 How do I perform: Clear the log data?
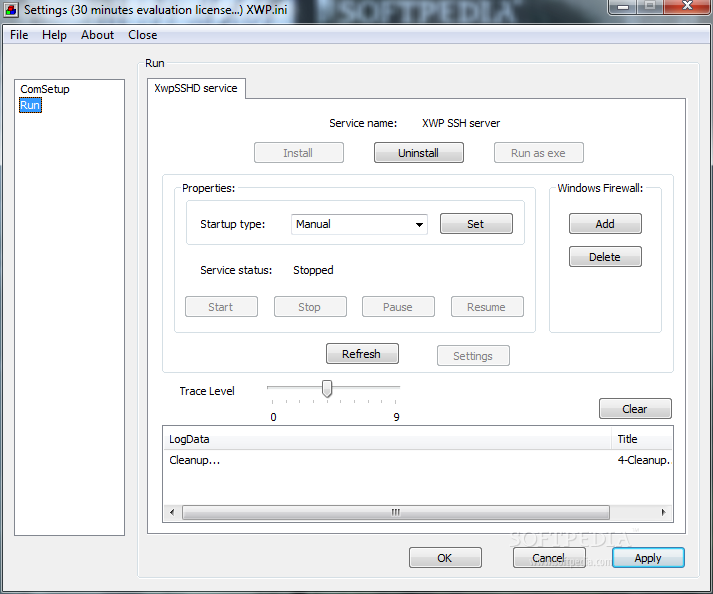click(x=635, y=408)
